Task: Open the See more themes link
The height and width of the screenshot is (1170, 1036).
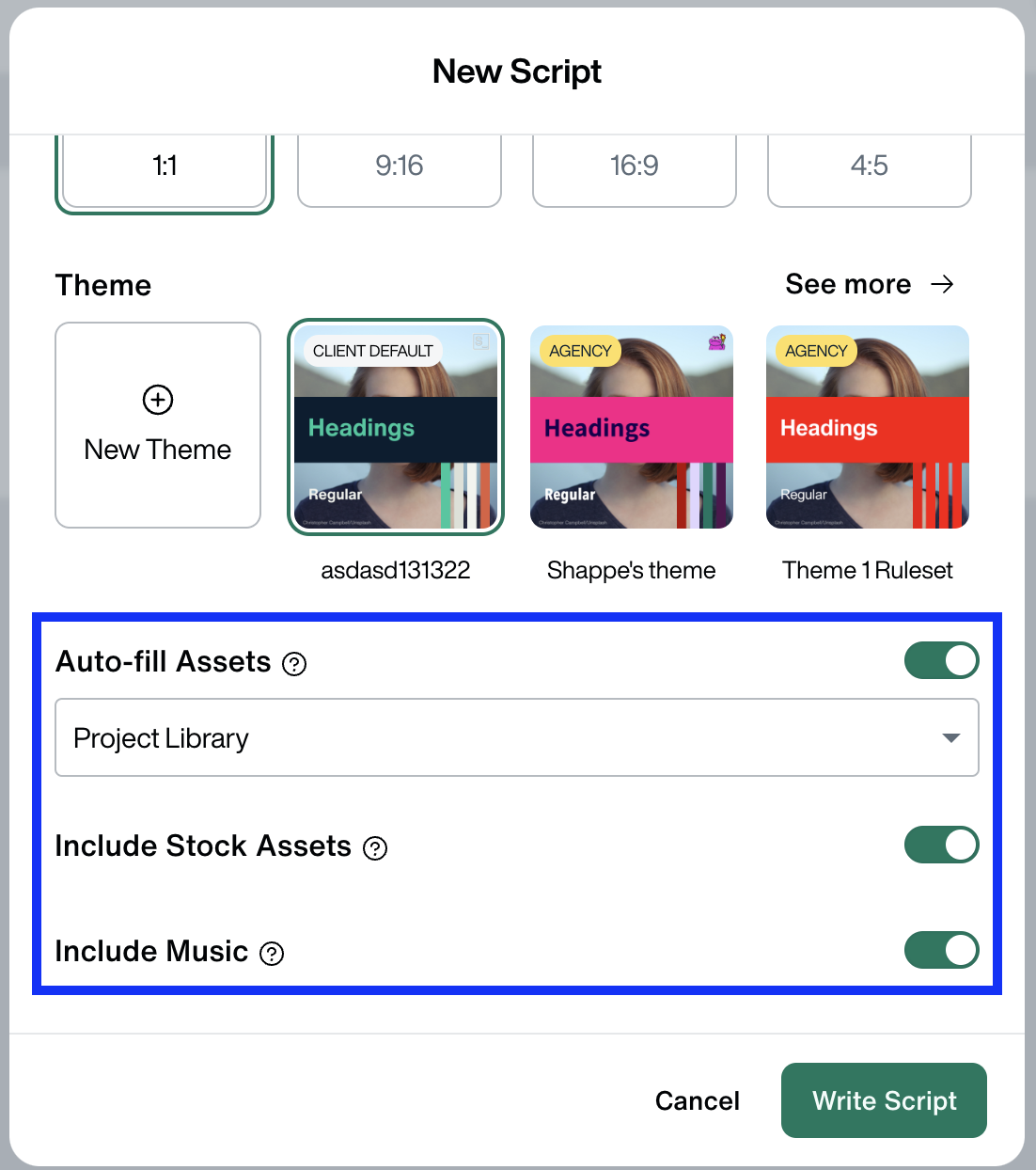Action: pos(870,284)
